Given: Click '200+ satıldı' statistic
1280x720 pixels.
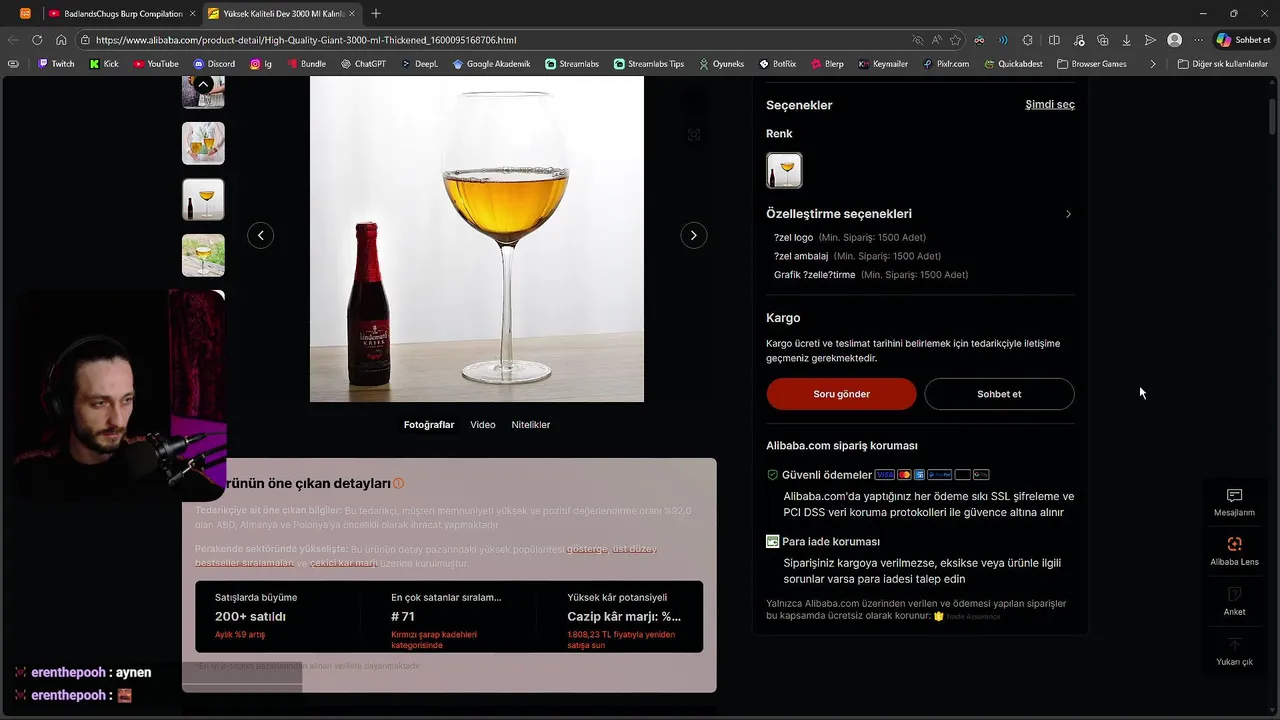Looking at the screenshot, I should (250, 616).
